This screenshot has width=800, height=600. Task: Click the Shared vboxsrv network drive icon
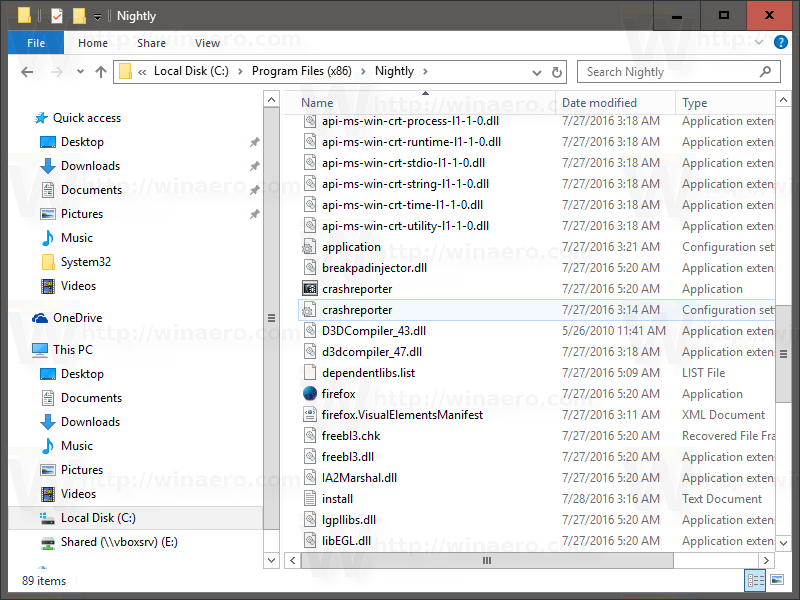click(x=47, y=542)
